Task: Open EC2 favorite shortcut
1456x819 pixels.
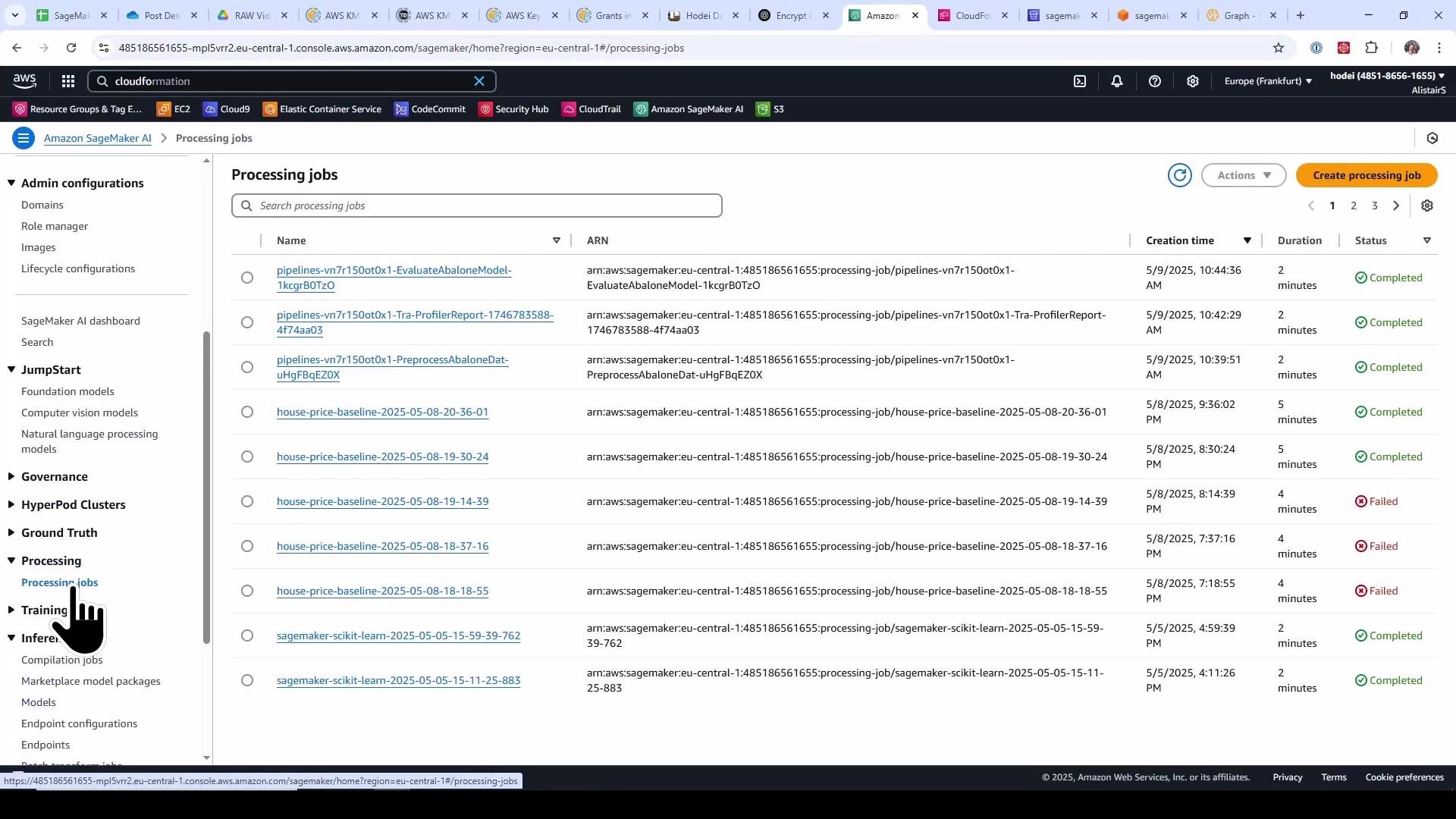Action: [174, 109]
